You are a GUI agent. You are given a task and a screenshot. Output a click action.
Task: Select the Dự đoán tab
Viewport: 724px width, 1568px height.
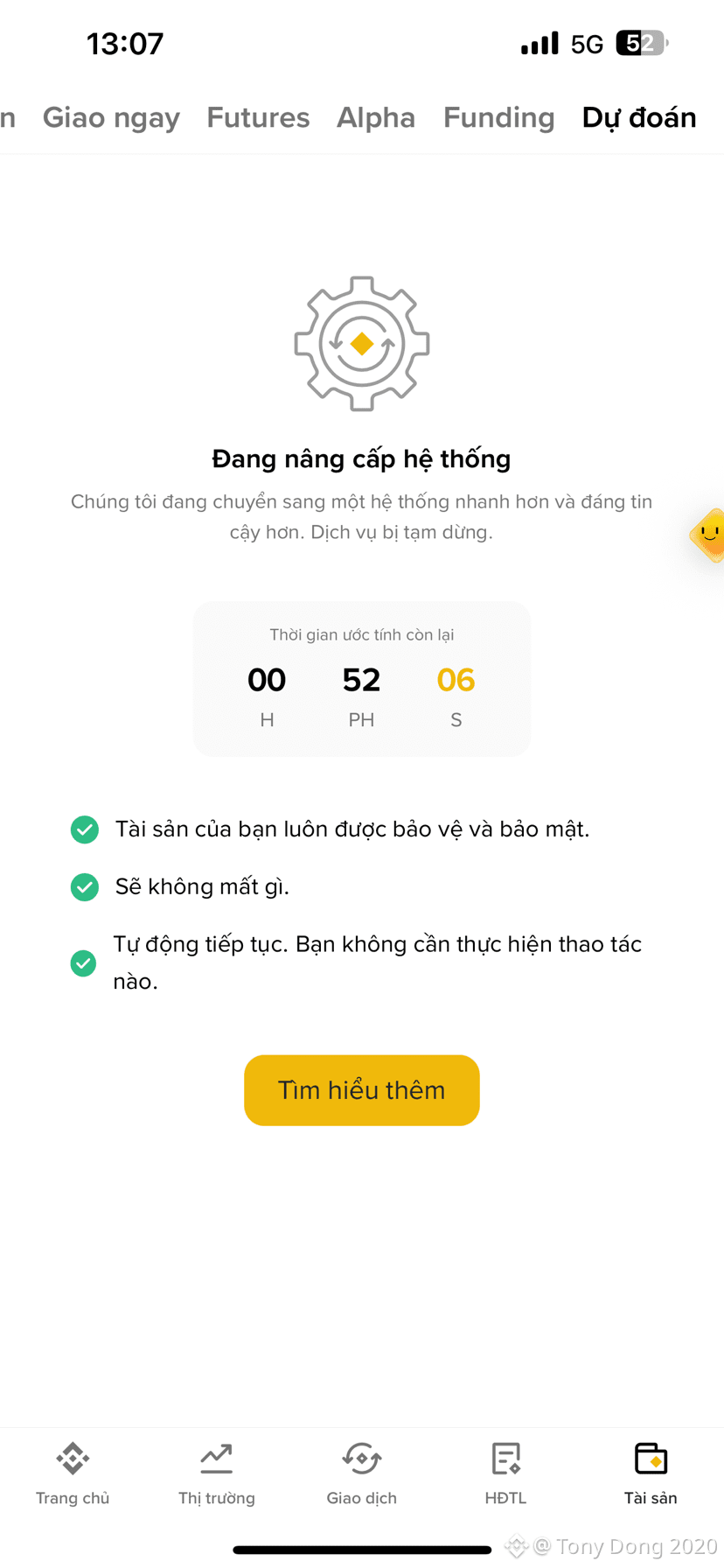click(639, 117)
